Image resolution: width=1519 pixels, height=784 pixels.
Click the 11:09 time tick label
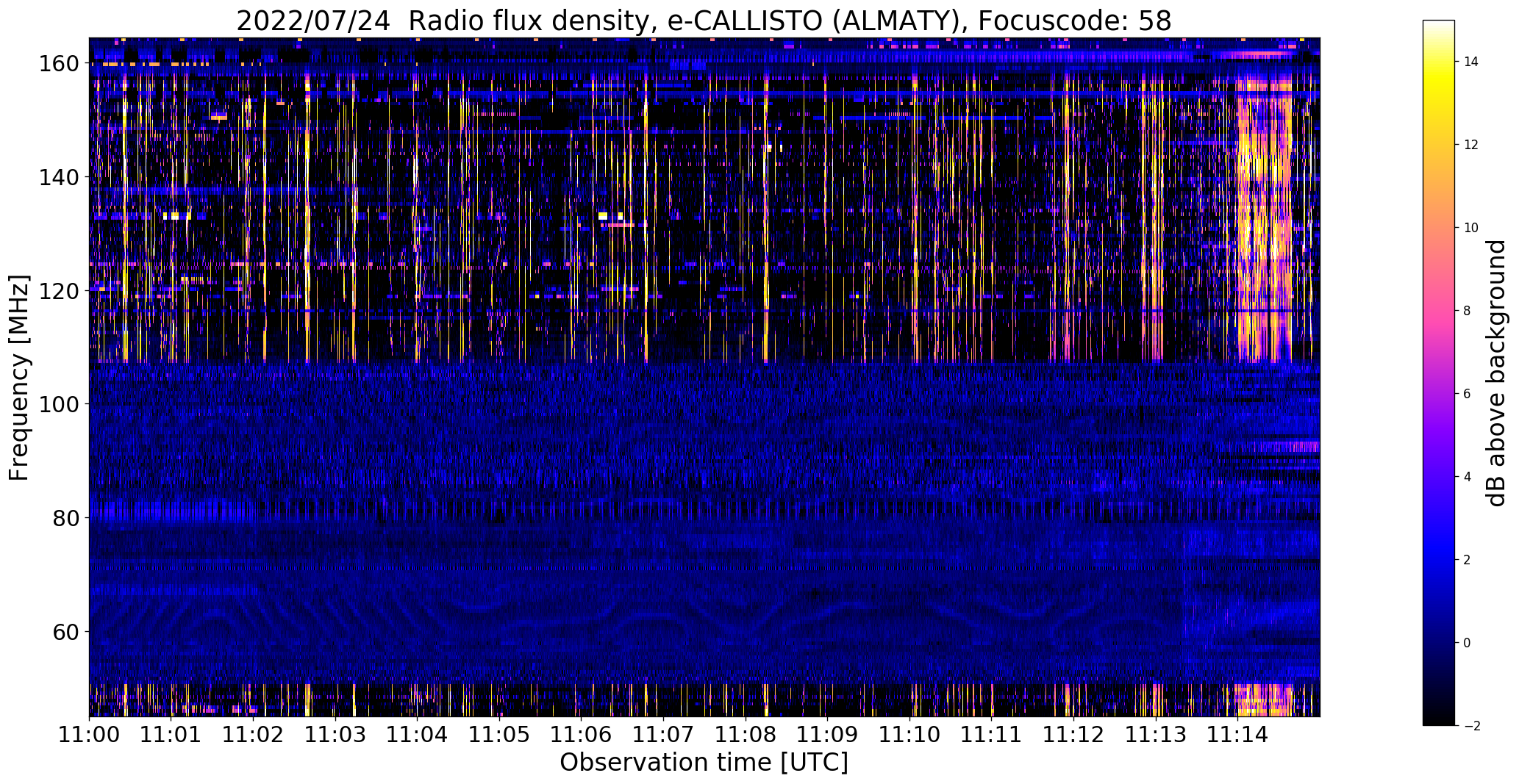[x=828, y=734]
